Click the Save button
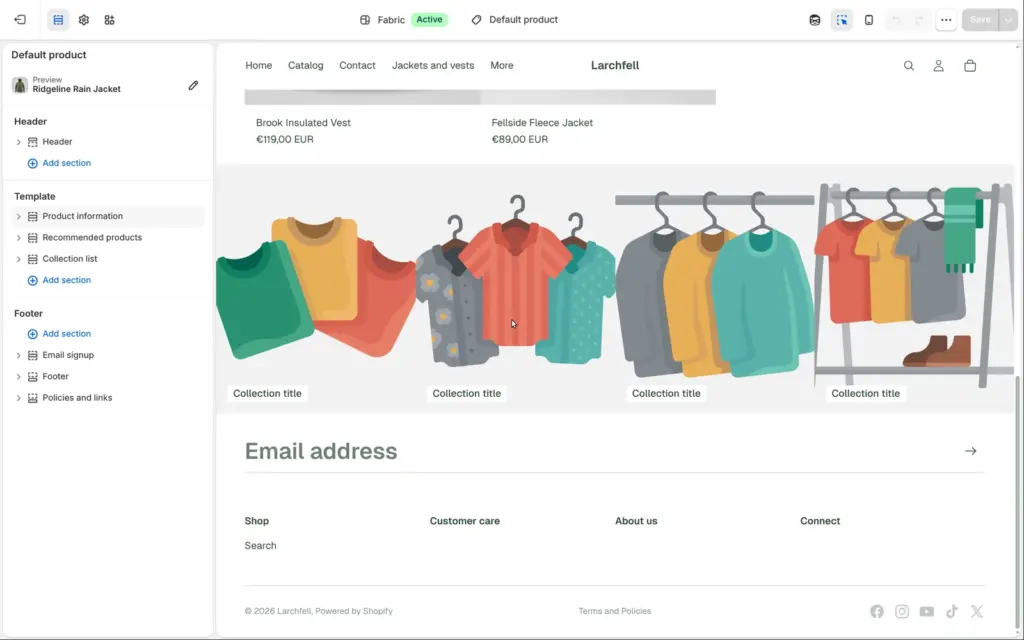Image resolution: width=1024 pixels, height=640 pixels. tap(980, 20)
